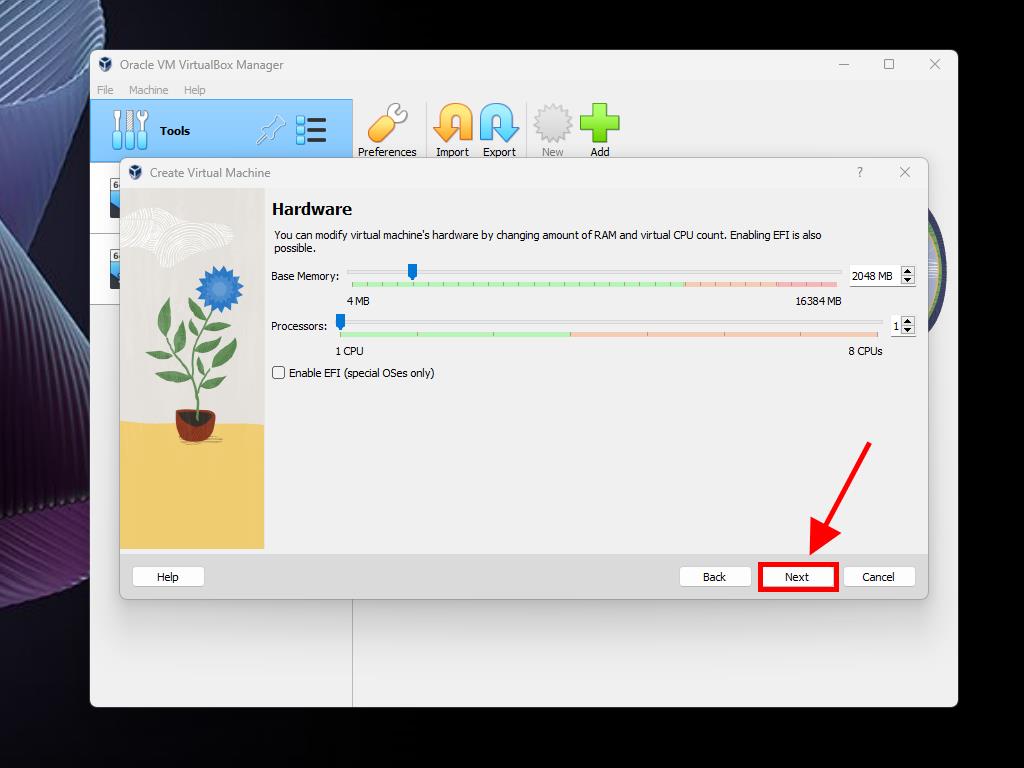Screen dimensions: 1024x768
Task: Open the File menu
Action: tap(105, 90)
